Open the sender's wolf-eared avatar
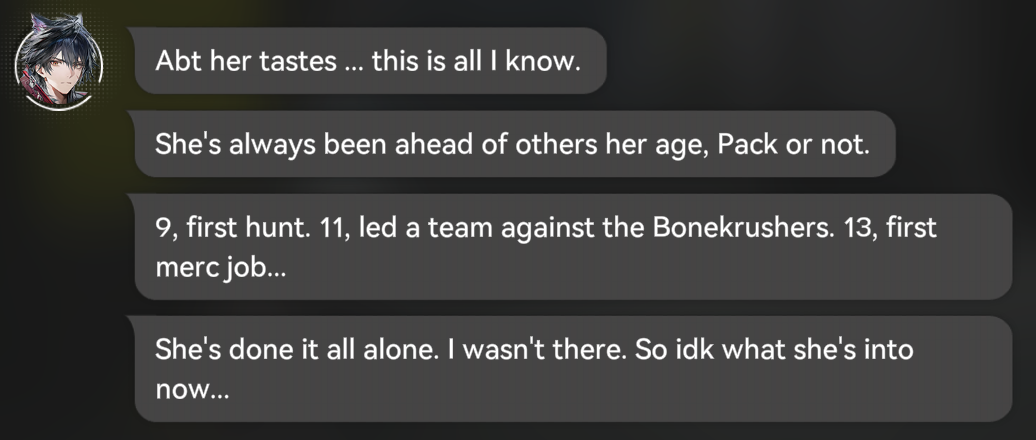This screenshot has width=1036, height=440. pos(59,63)
